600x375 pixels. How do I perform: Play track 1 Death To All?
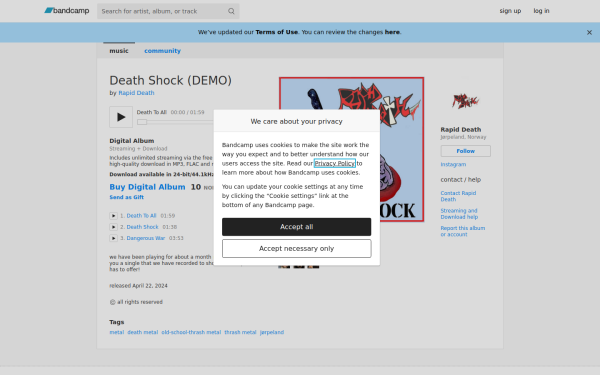point(113,216)
